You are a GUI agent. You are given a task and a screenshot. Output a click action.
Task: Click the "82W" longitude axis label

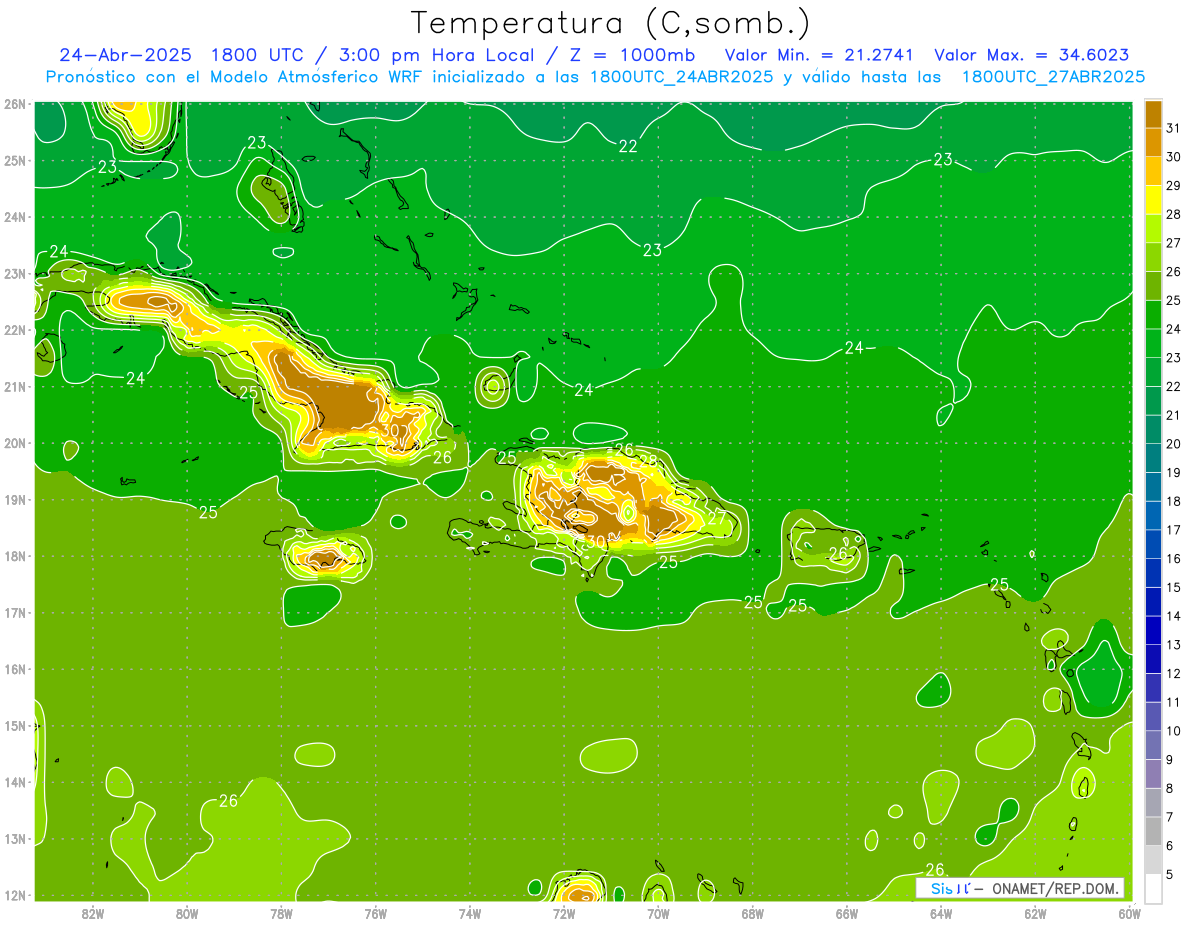[93, 913]
